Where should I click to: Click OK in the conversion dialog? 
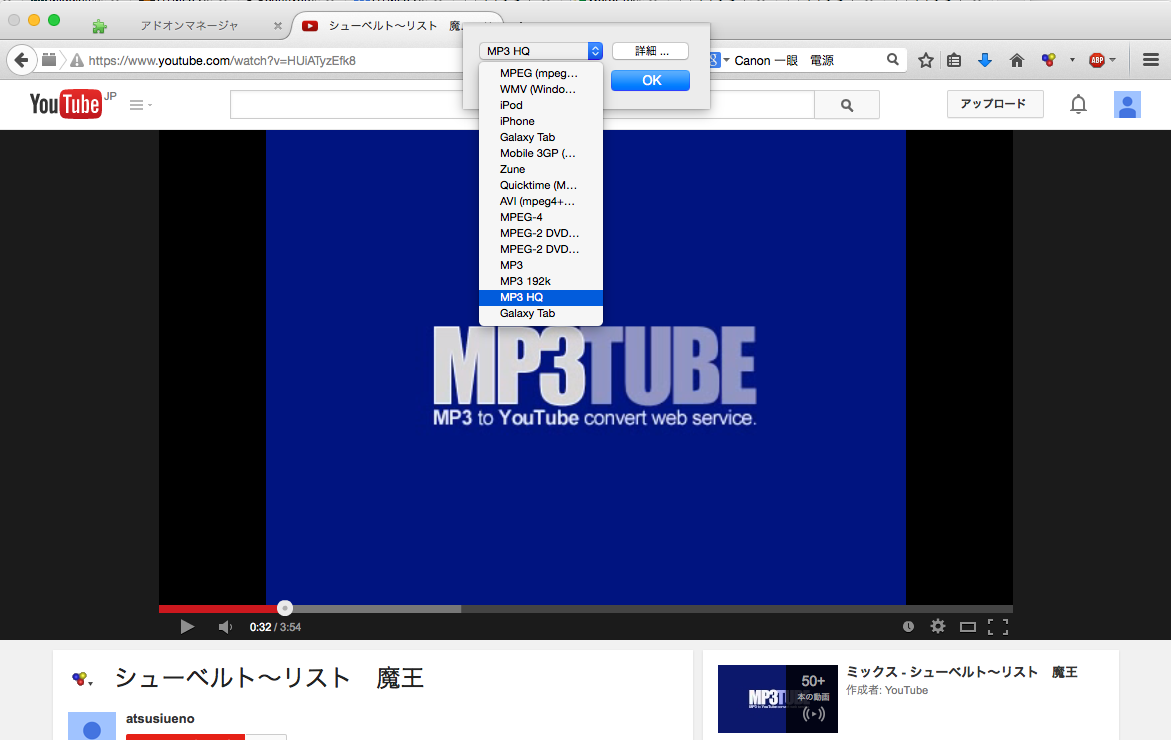click(650, 81)
